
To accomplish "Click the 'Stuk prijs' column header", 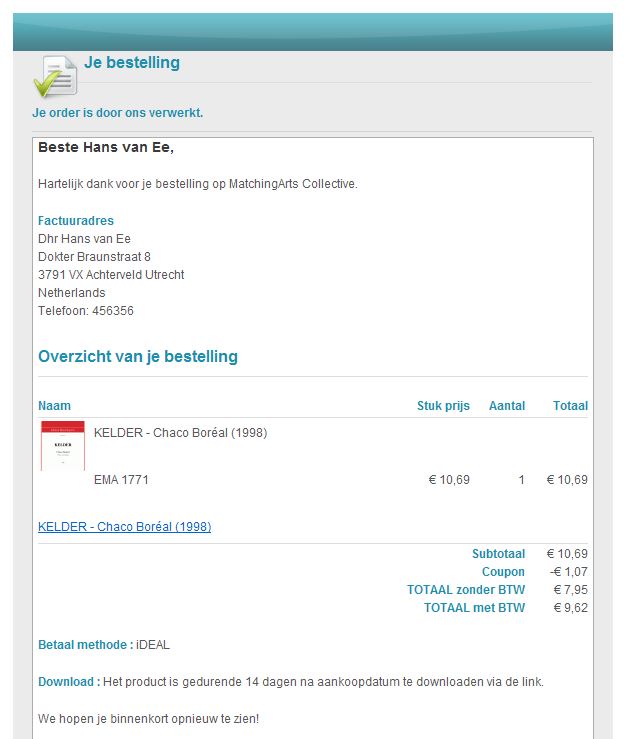I will point(443,406).
